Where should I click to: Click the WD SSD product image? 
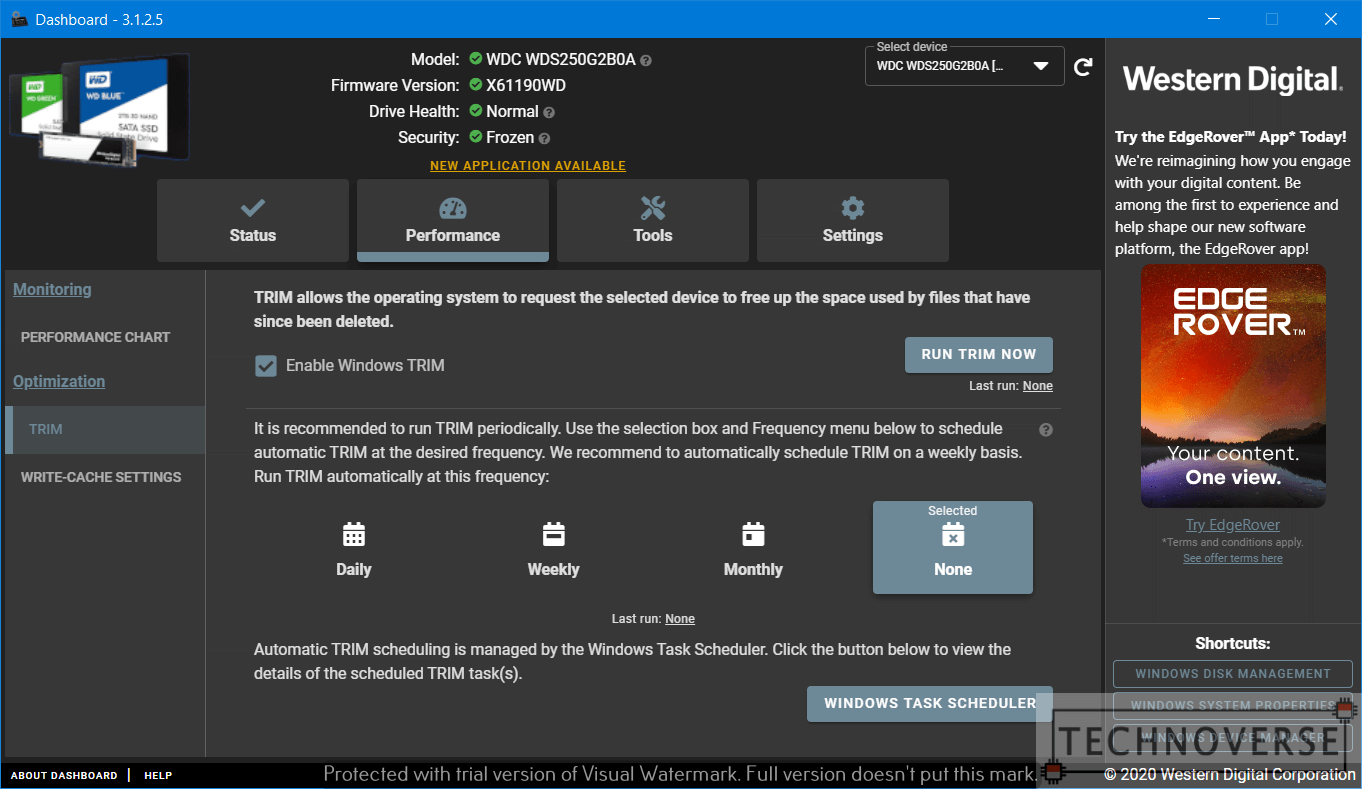[x=99, y=108]
